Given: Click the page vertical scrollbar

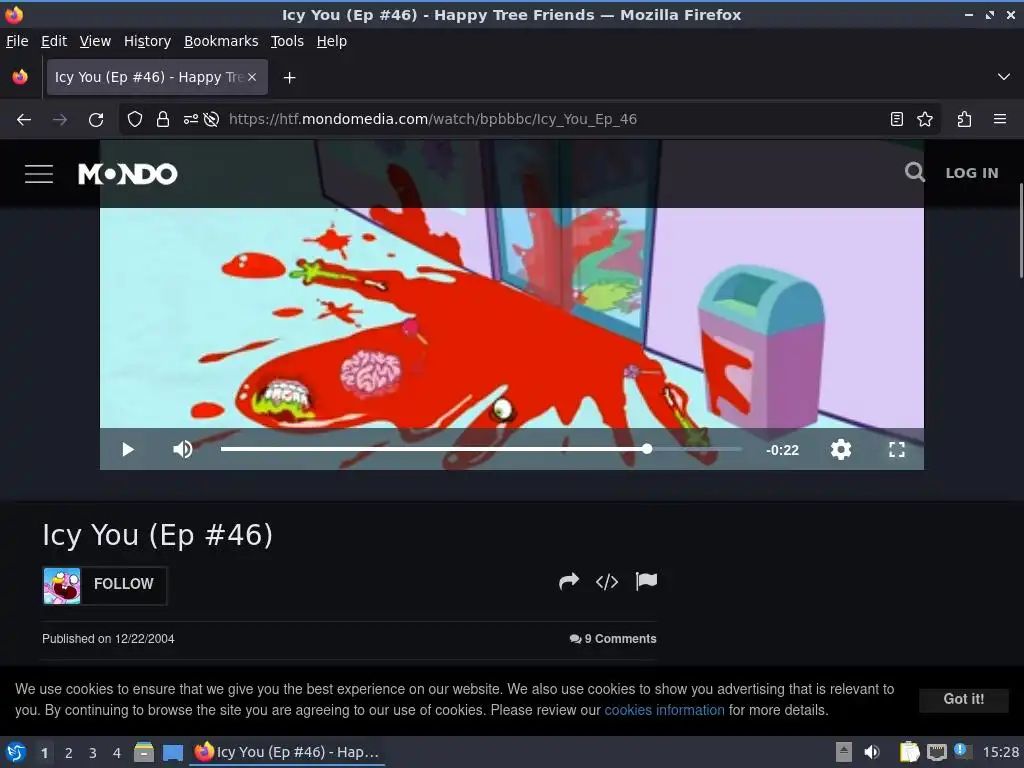Looking at the screenshot, I should 1021,230.
